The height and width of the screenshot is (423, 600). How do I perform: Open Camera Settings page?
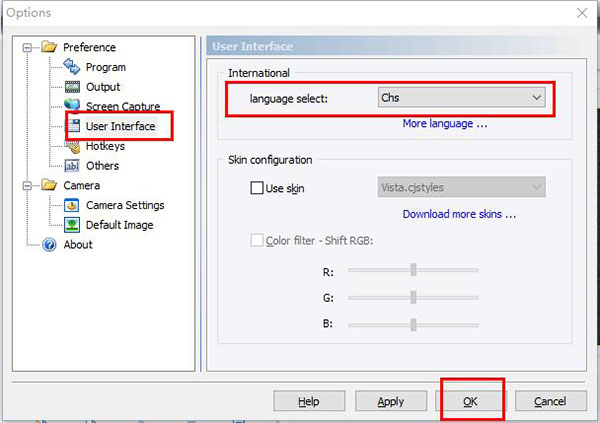pyautogui.click(x=125, y=205)
